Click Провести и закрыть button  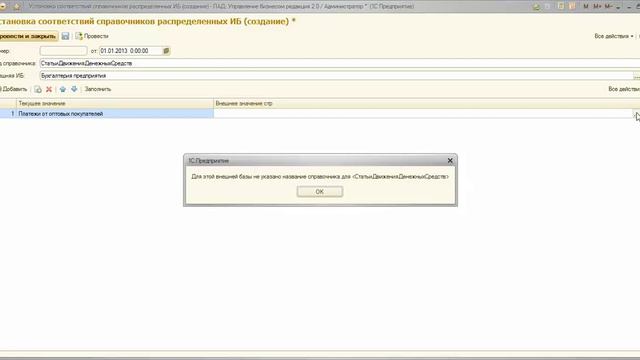28,36
